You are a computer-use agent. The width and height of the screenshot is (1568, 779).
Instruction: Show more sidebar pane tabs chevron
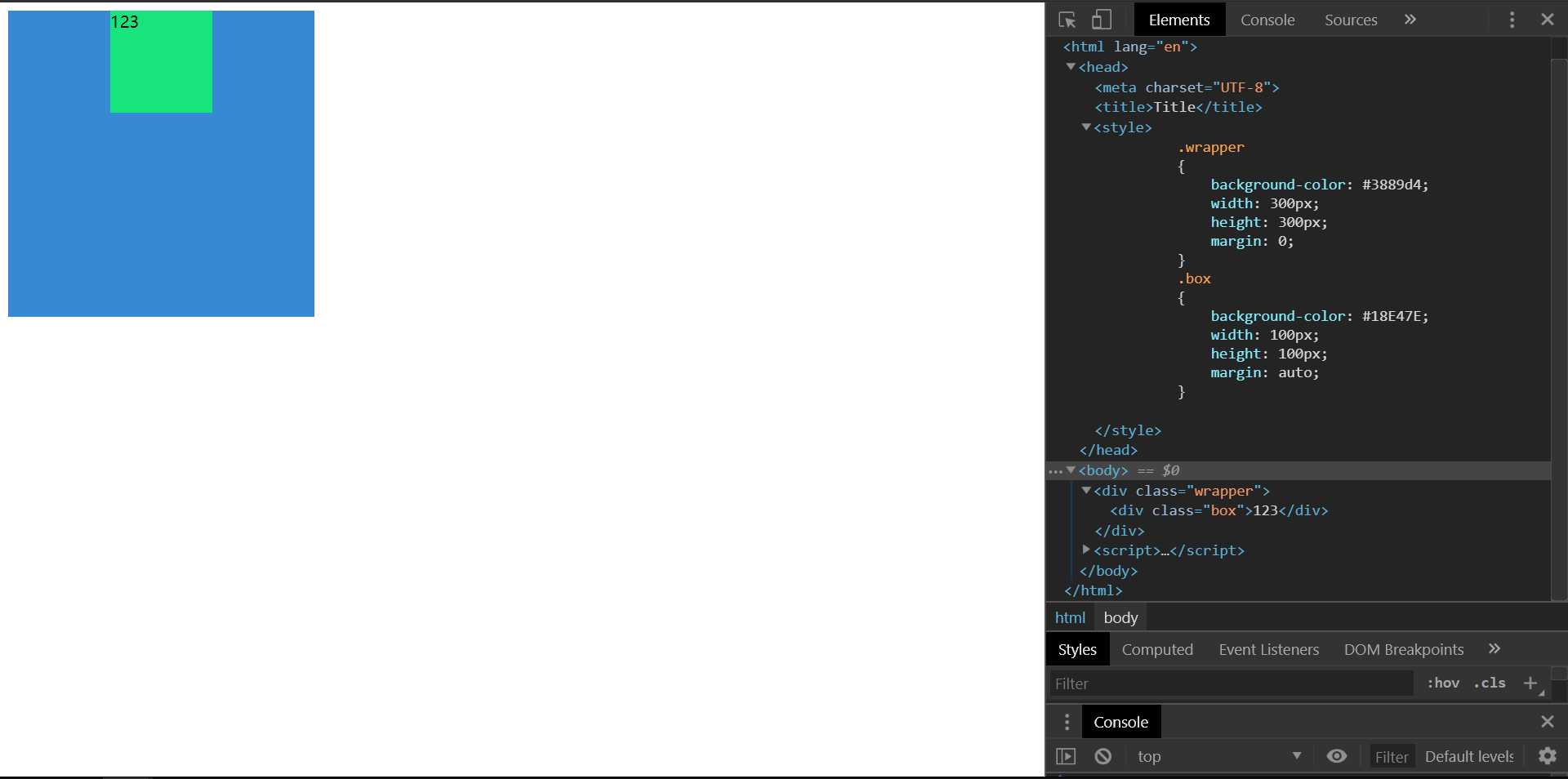pos(1494,649)
